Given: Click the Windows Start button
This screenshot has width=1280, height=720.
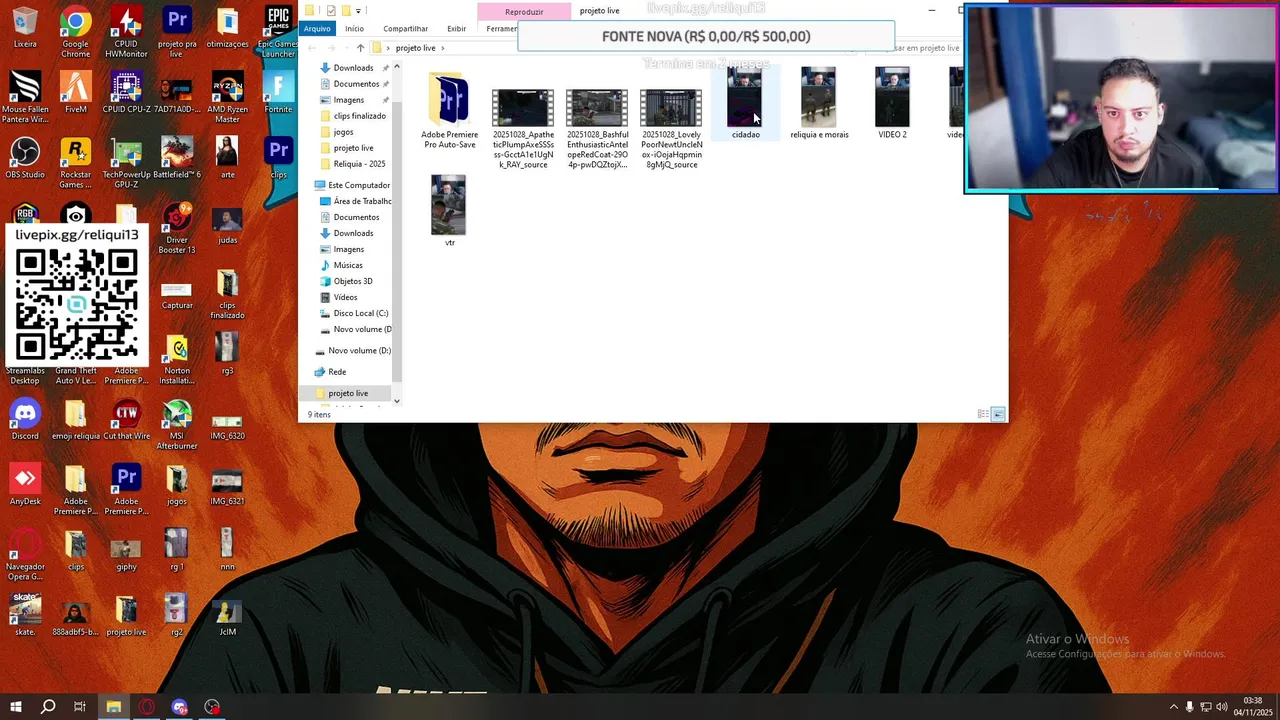Looking at the screenshot, I should tap(15, 707).
